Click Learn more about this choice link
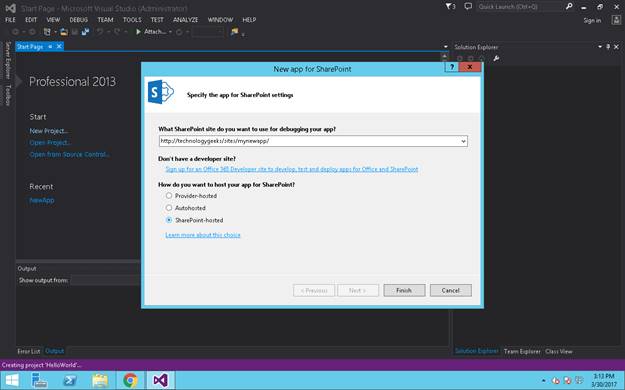This screenshot has width=625, height=390. (203, 235)
